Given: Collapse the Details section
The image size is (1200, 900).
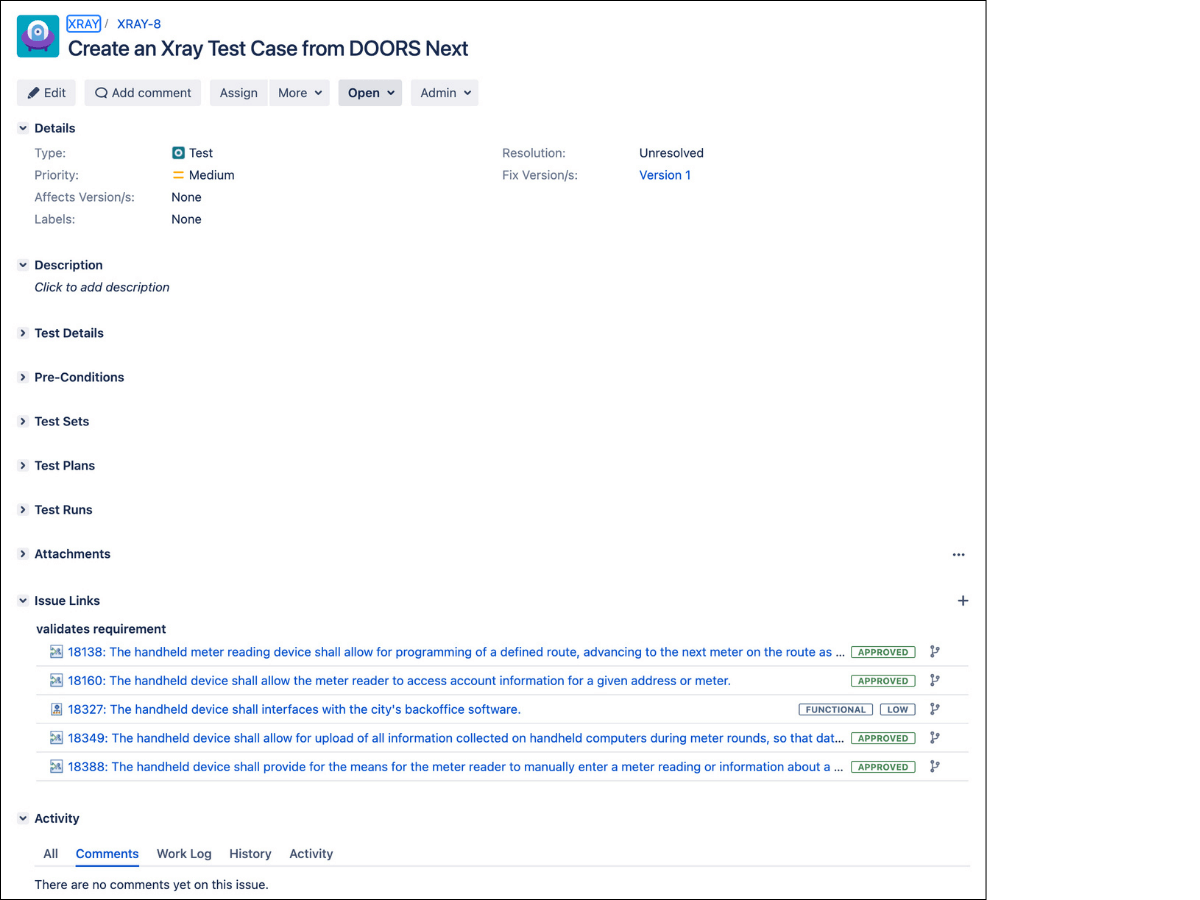Looking at the screenshot, I should pyautogui.click(x=23, y=128).
